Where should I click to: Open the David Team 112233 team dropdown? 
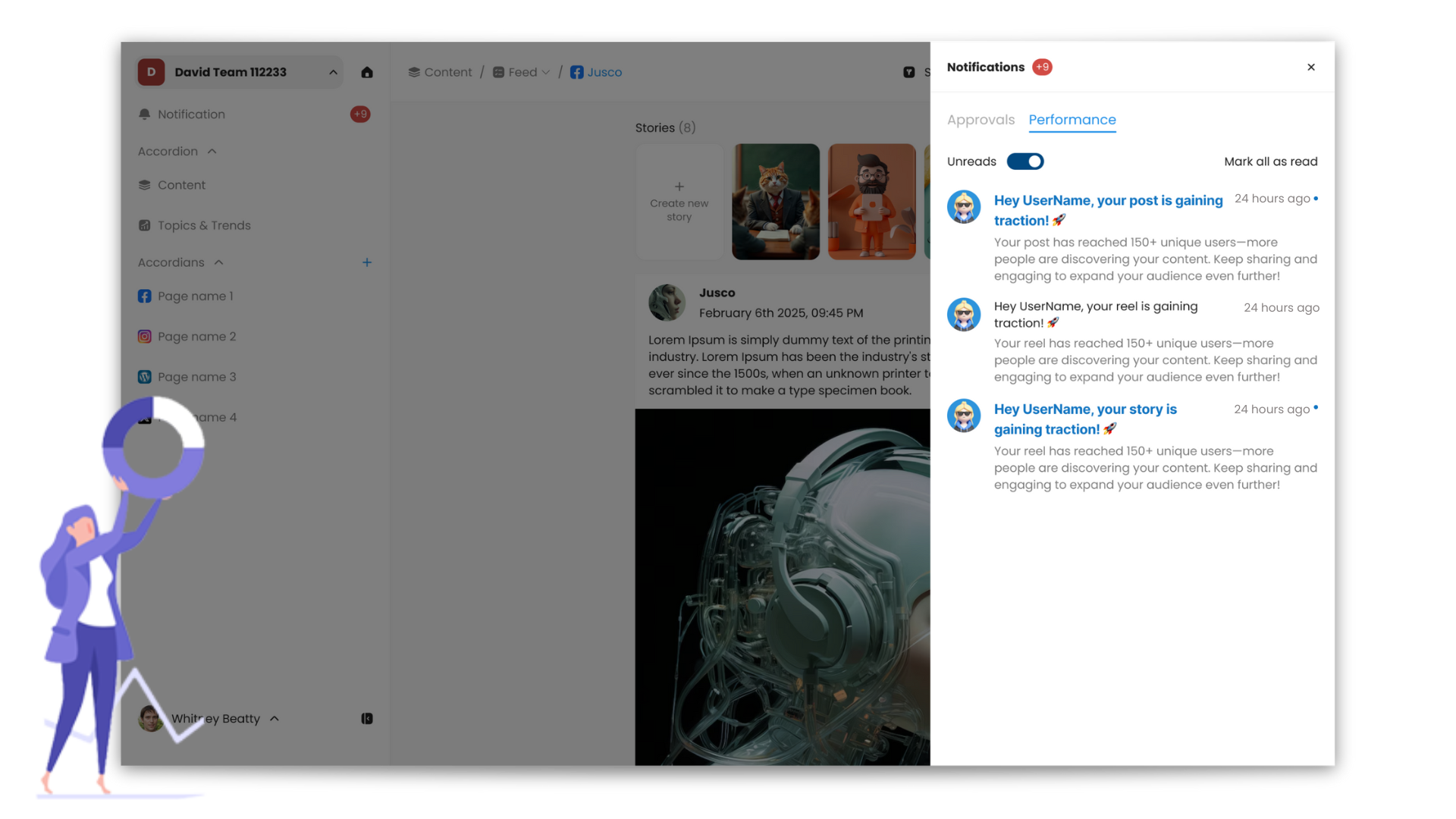click(333, 72)
